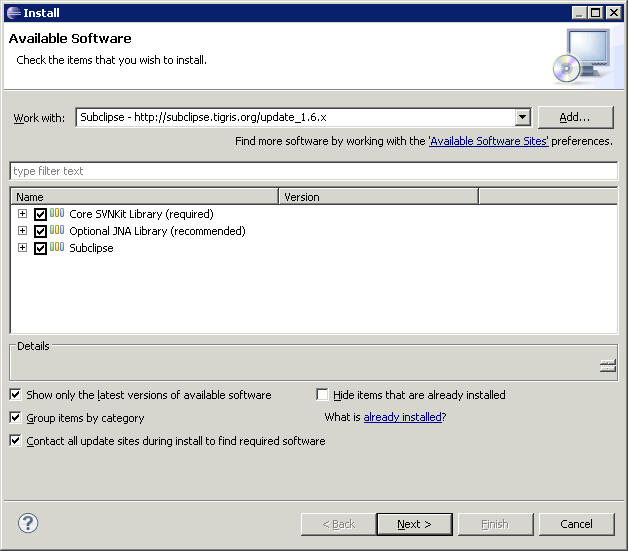Minimize the Install window
The image size is (628, 551).
[579, 13]
